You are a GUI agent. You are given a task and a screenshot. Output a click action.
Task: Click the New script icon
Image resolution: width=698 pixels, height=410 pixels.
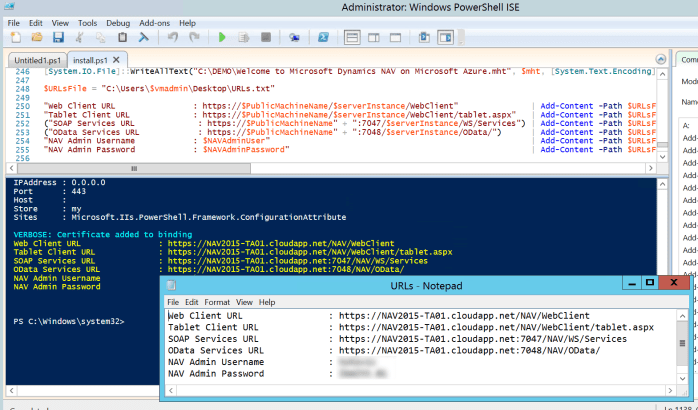tap(17, 39)
